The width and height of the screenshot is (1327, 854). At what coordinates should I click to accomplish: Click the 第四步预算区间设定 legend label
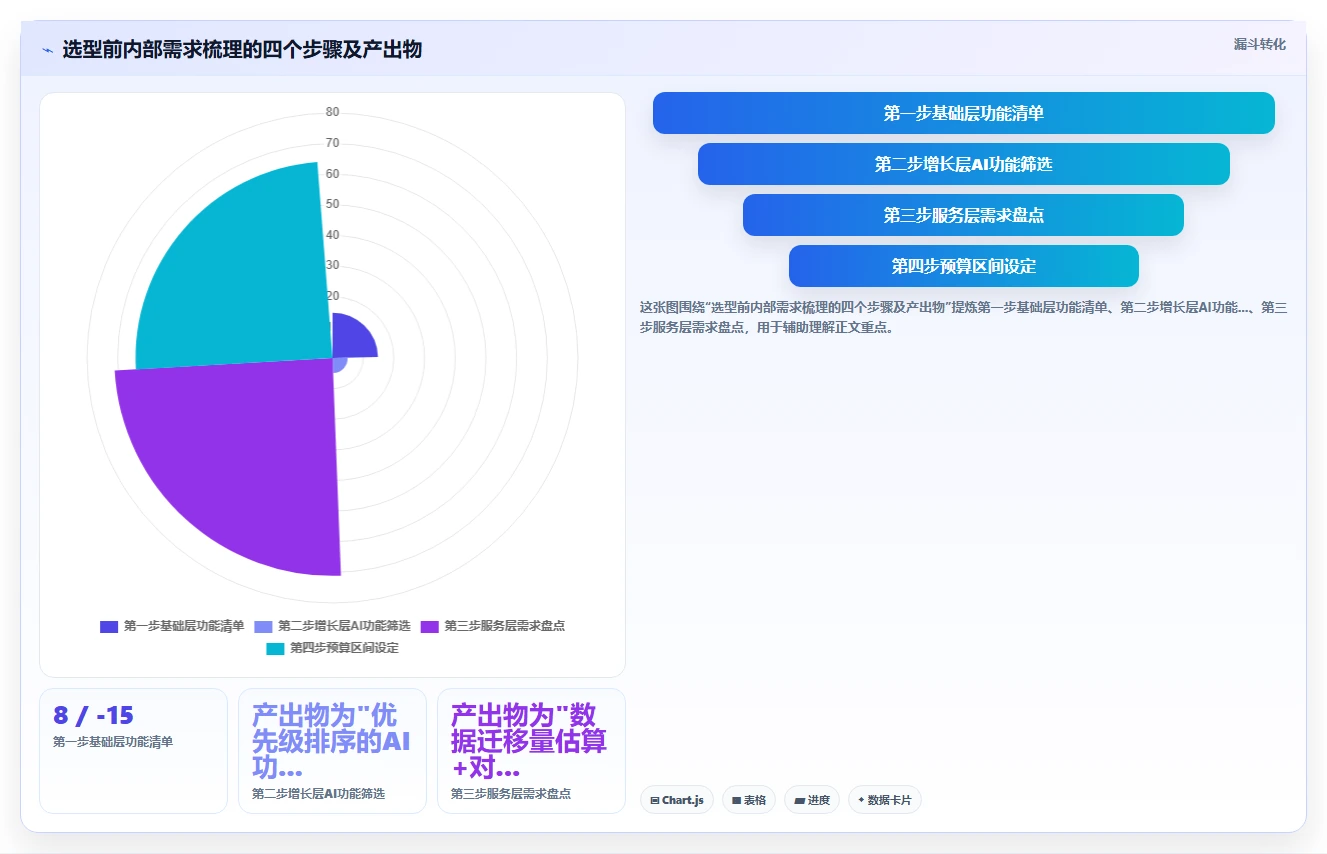pyautogui.click(x=344, y=648)
